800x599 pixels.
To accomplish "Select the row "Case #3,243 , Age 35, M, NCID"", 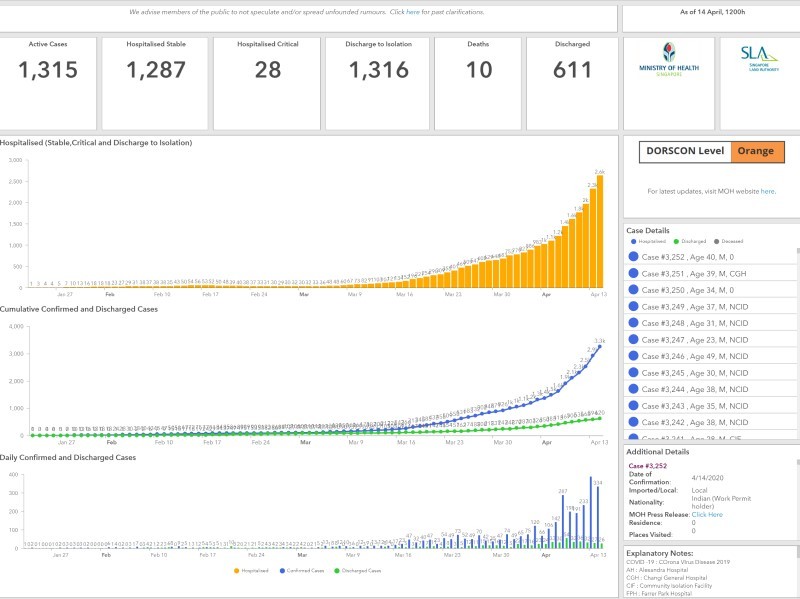I will (710, 406).
